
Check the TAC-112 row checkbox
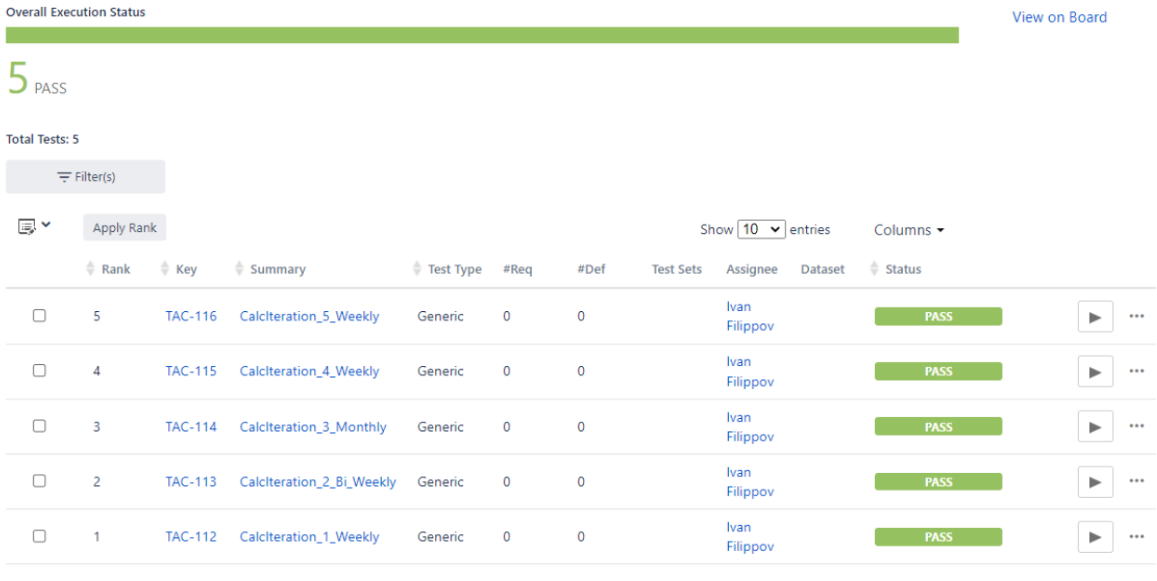click(x=39, y=536)
